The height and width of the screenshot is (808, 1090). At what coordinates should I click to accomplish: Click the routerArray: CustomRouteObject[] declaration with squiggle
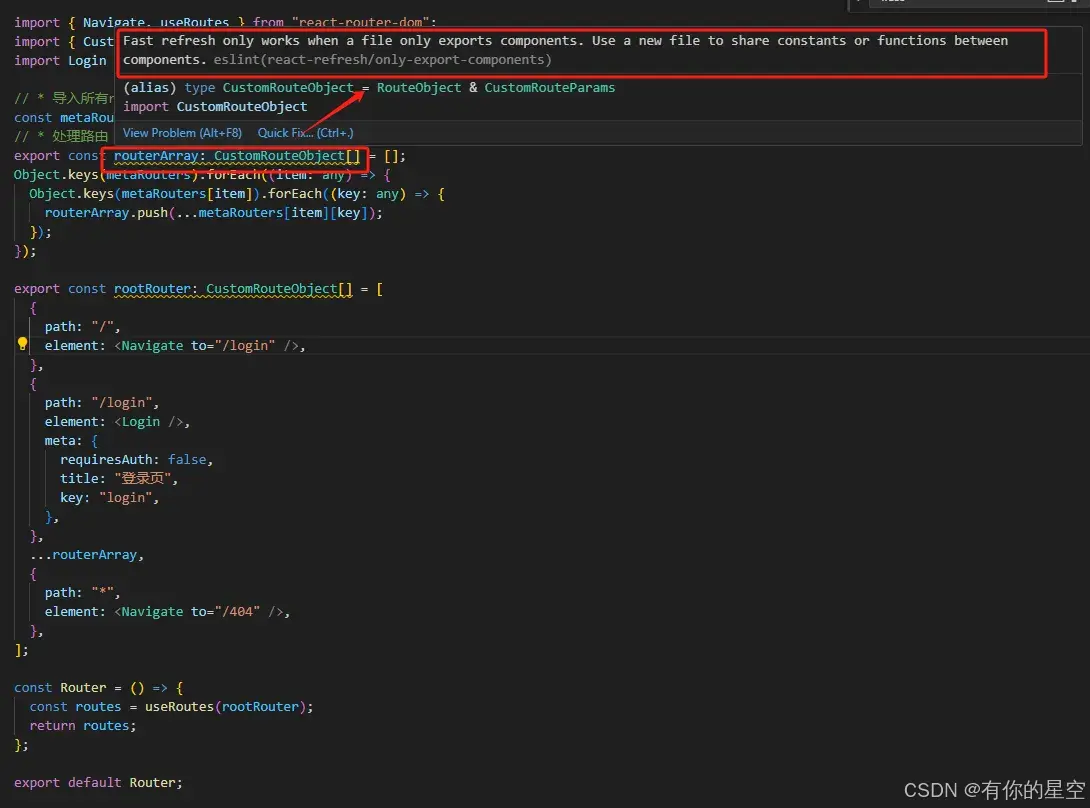click(x=237, y=156)
